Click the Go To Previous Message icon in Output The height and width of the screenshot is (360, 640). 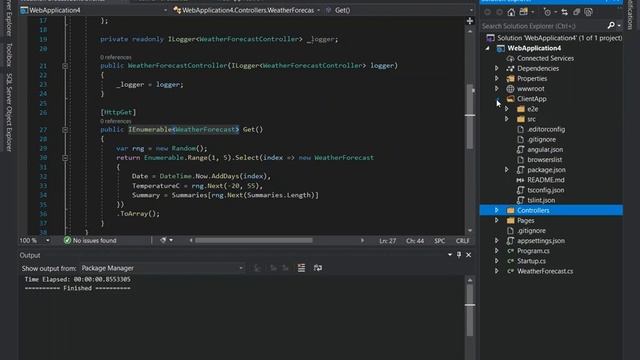[x=273, y=268]
